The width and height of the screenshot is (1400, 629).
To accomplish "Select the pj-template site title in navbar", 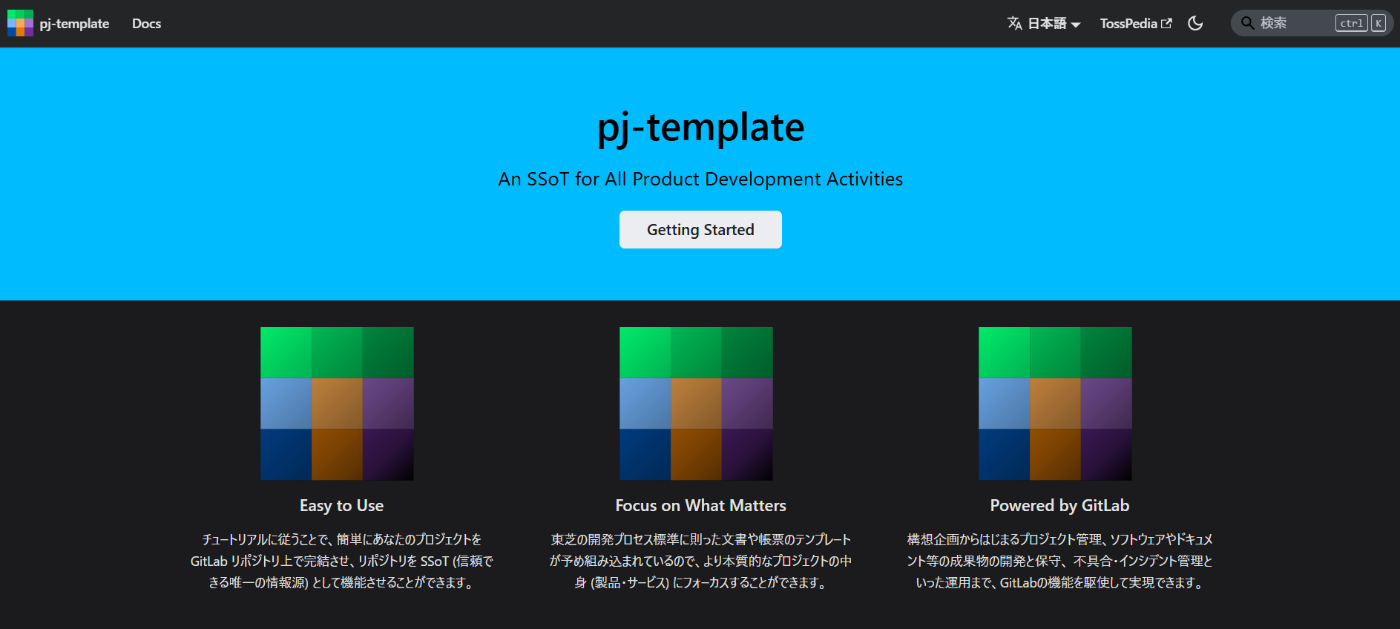I will click(73, 22).
